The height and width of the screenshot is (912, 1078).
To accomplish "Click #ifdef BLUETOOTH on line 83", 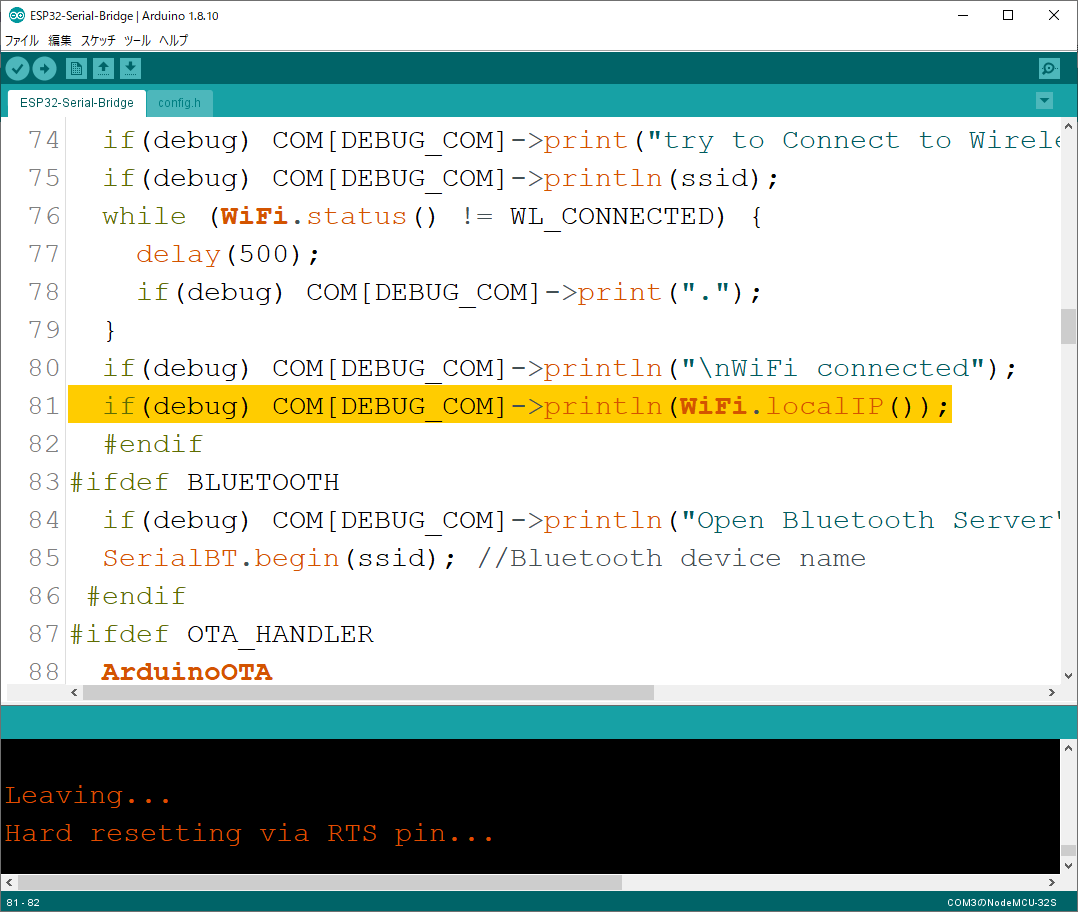I will [x=205, y=482].
